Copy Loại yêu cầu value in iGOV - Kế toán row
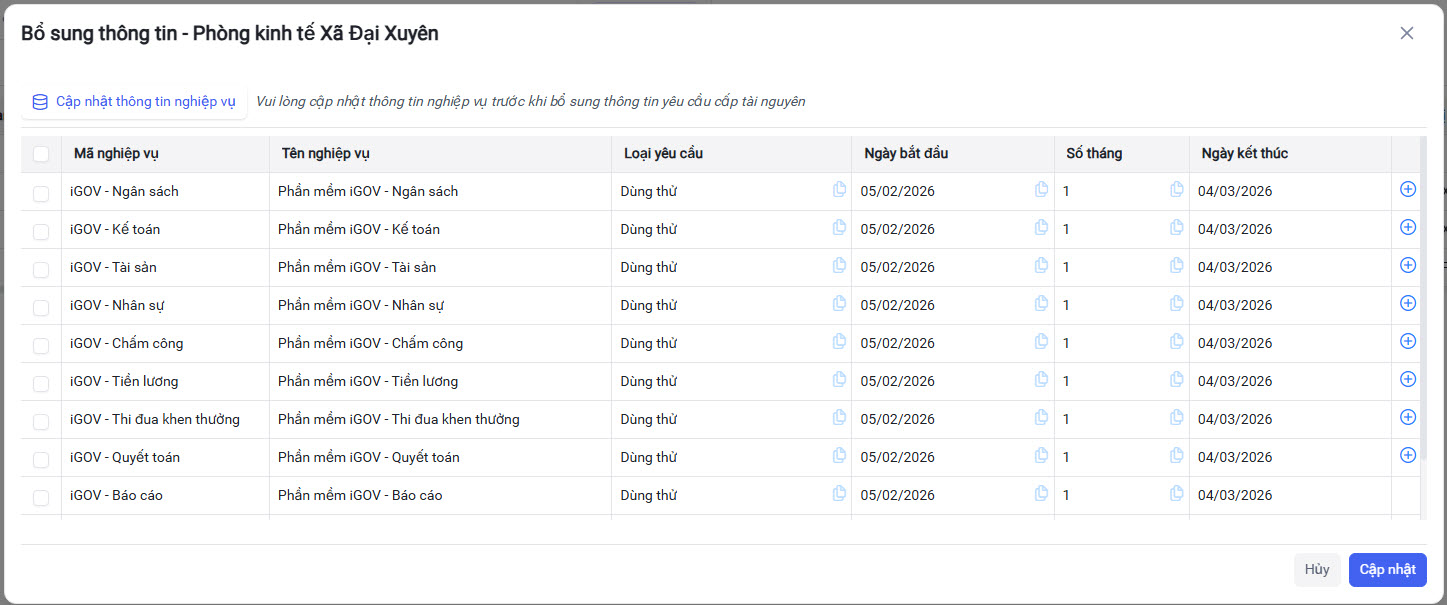Screen dimensions: 1447x605 (839, 227)
